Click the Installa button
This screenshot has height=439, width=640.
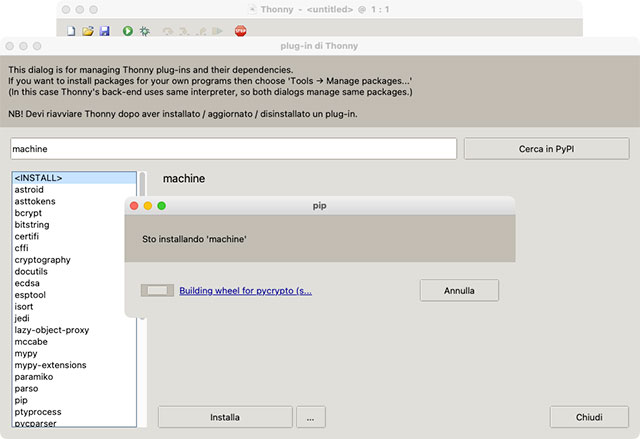click(224, 416)
